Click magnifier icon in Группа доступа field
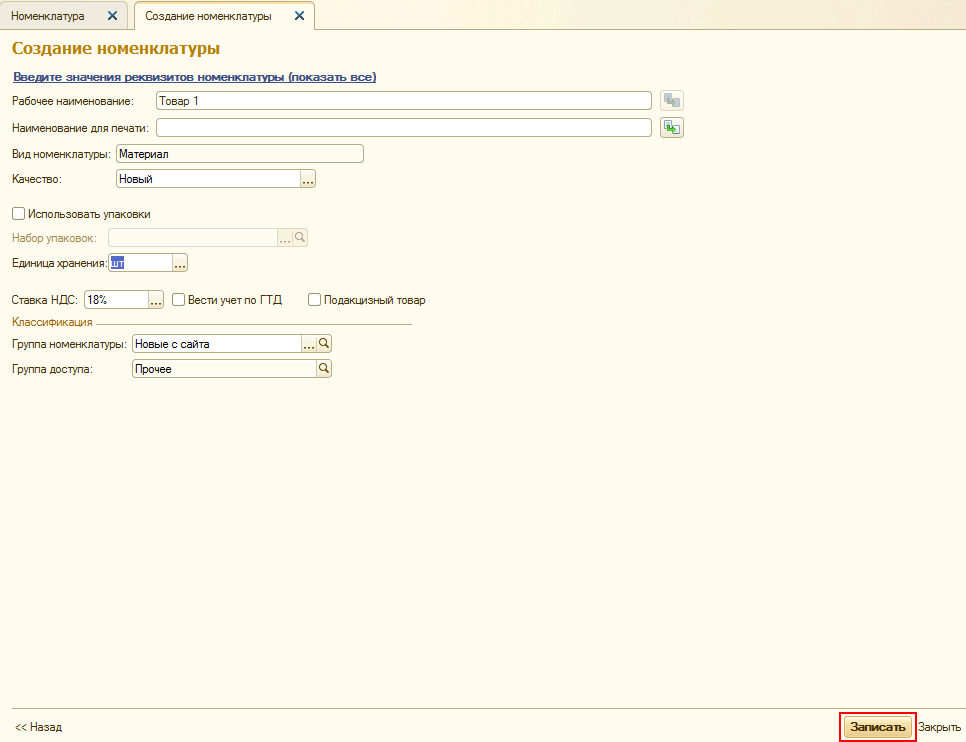Screen dimensions: 966x742 pyautogui.click(x=324, y=368)
